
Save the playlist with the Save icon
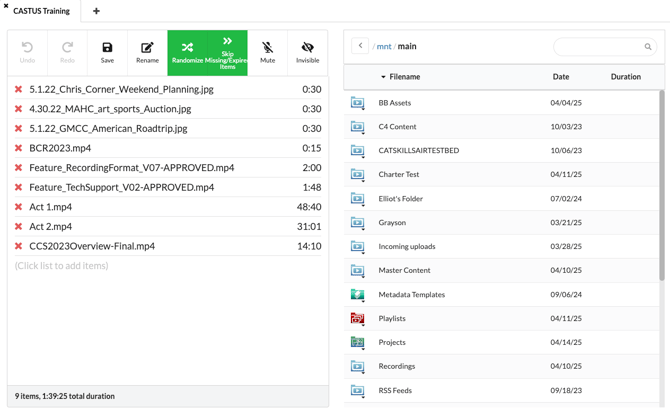107,48
